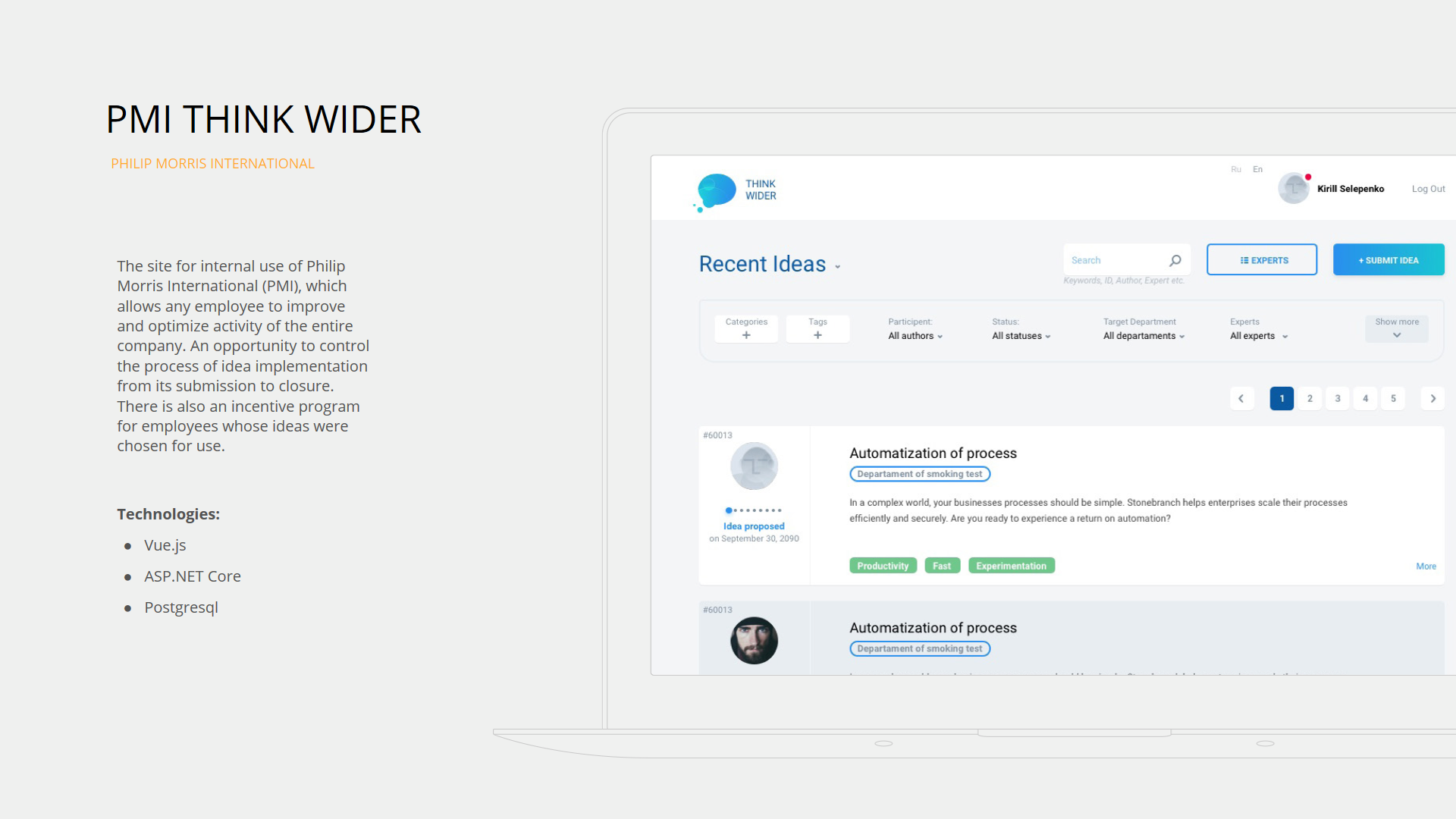
Task: Open the Target Department All departments dropdown
Action: (x=1143, y=335)
